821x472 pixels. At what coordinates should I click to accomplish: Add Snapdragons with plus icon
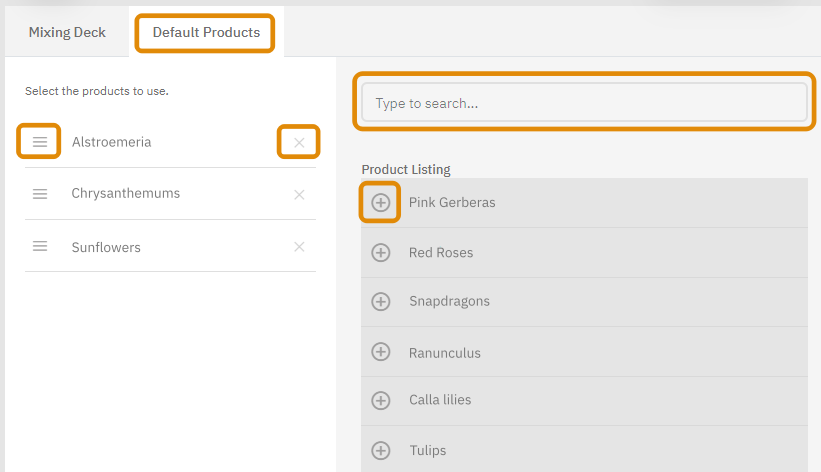[x=381, y=301]
